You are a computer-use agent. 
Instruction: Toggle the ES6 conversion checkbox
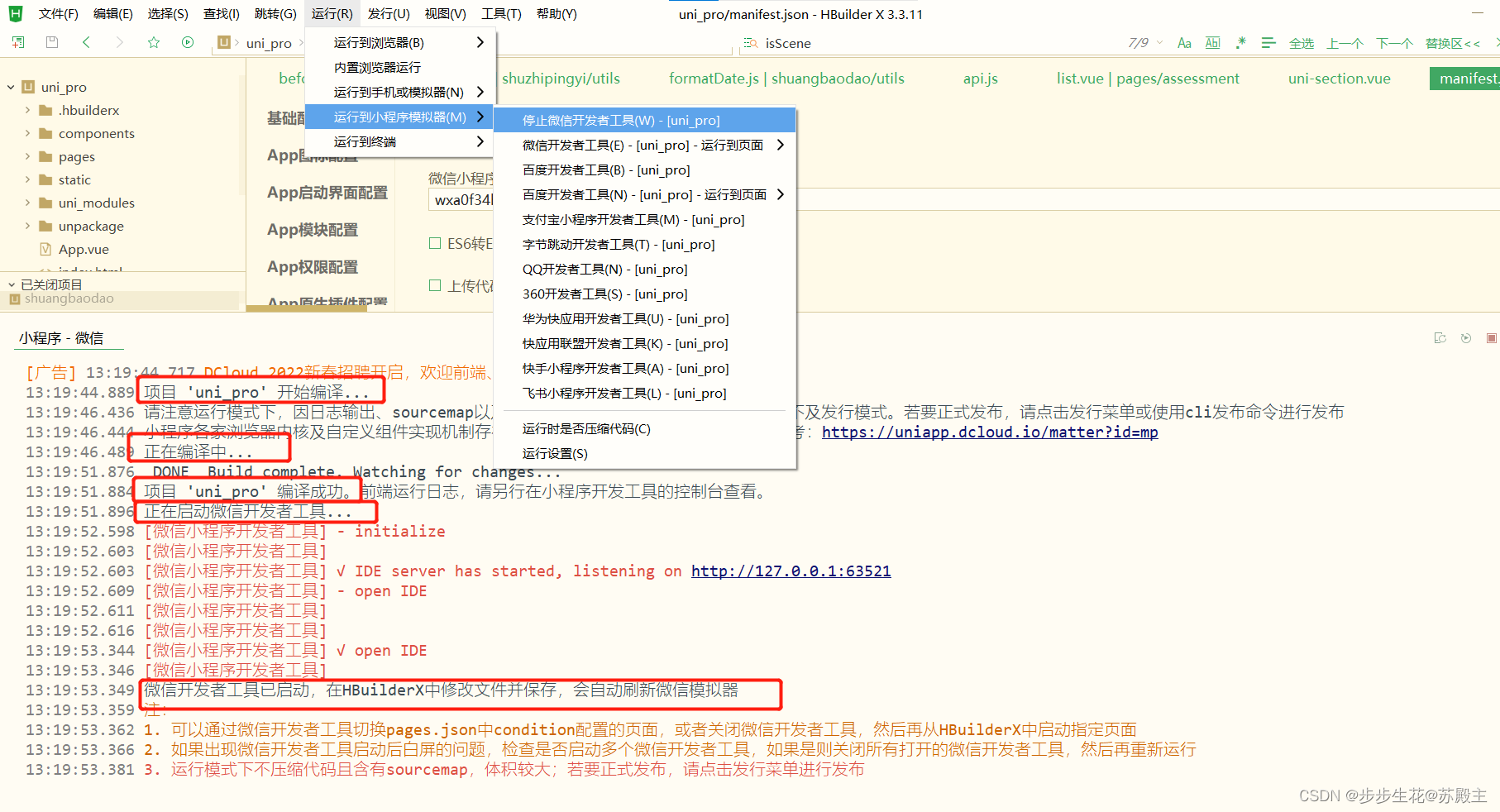(435, 243)
